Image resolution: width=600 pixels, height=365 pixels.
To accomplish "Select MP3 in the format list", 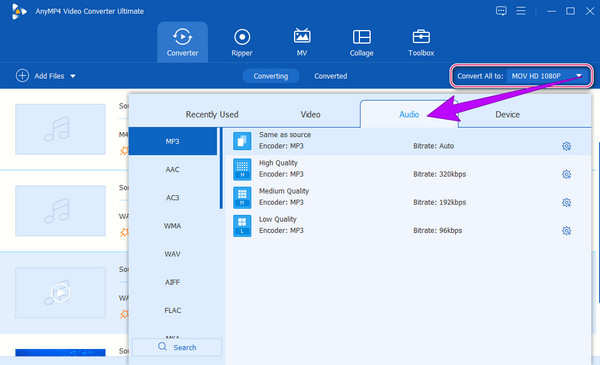I will pyautogui.click(x=173, y=141).
